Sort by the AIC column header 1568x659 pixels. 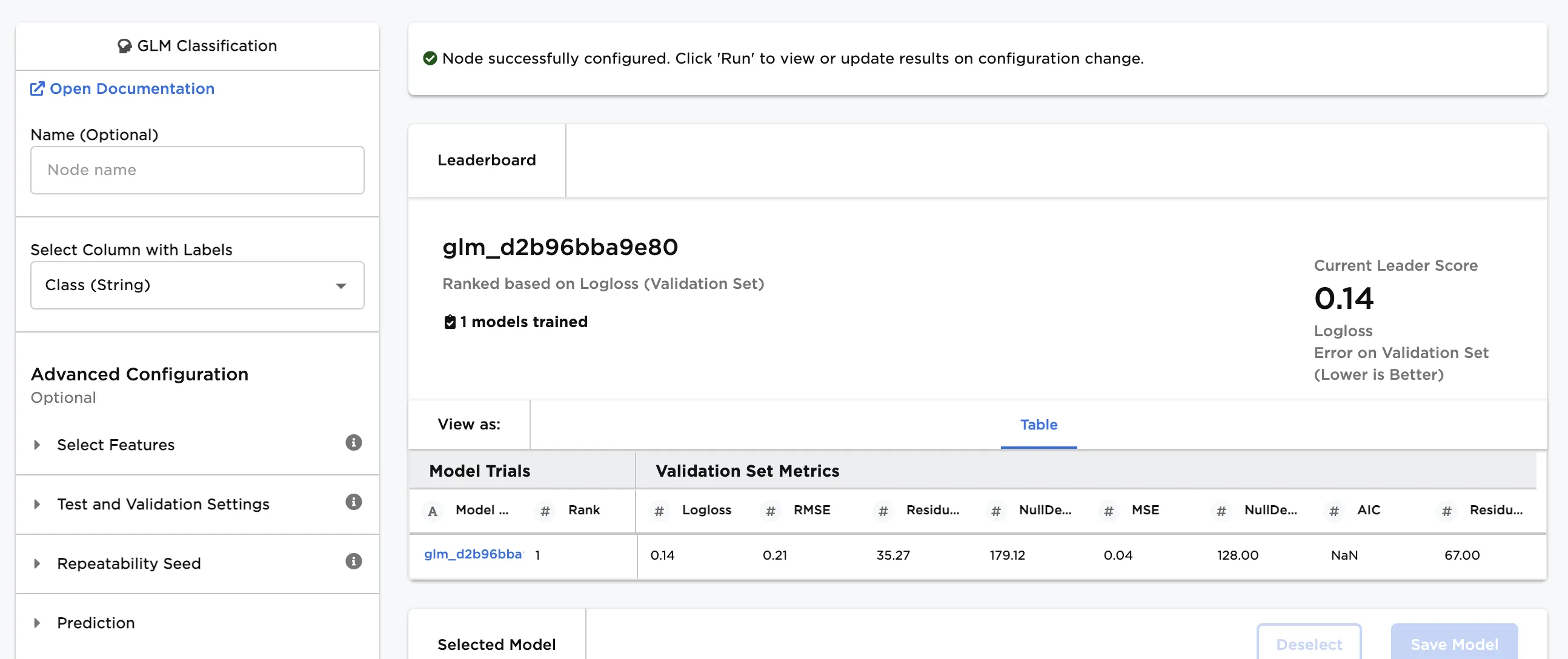pyautogui.click(x=1368, y=511)
